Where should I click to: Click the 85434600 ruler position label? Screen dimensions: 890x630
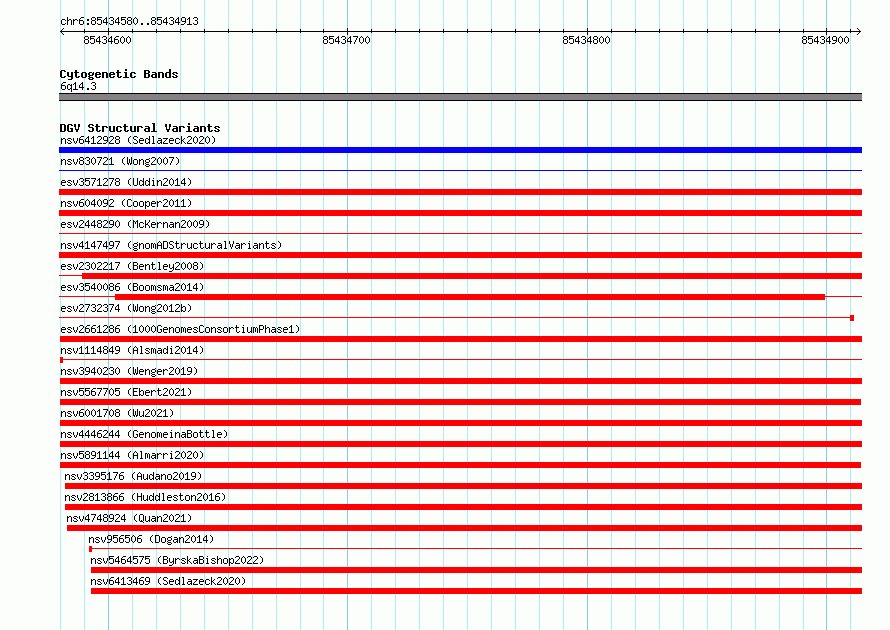coord(107,40)
